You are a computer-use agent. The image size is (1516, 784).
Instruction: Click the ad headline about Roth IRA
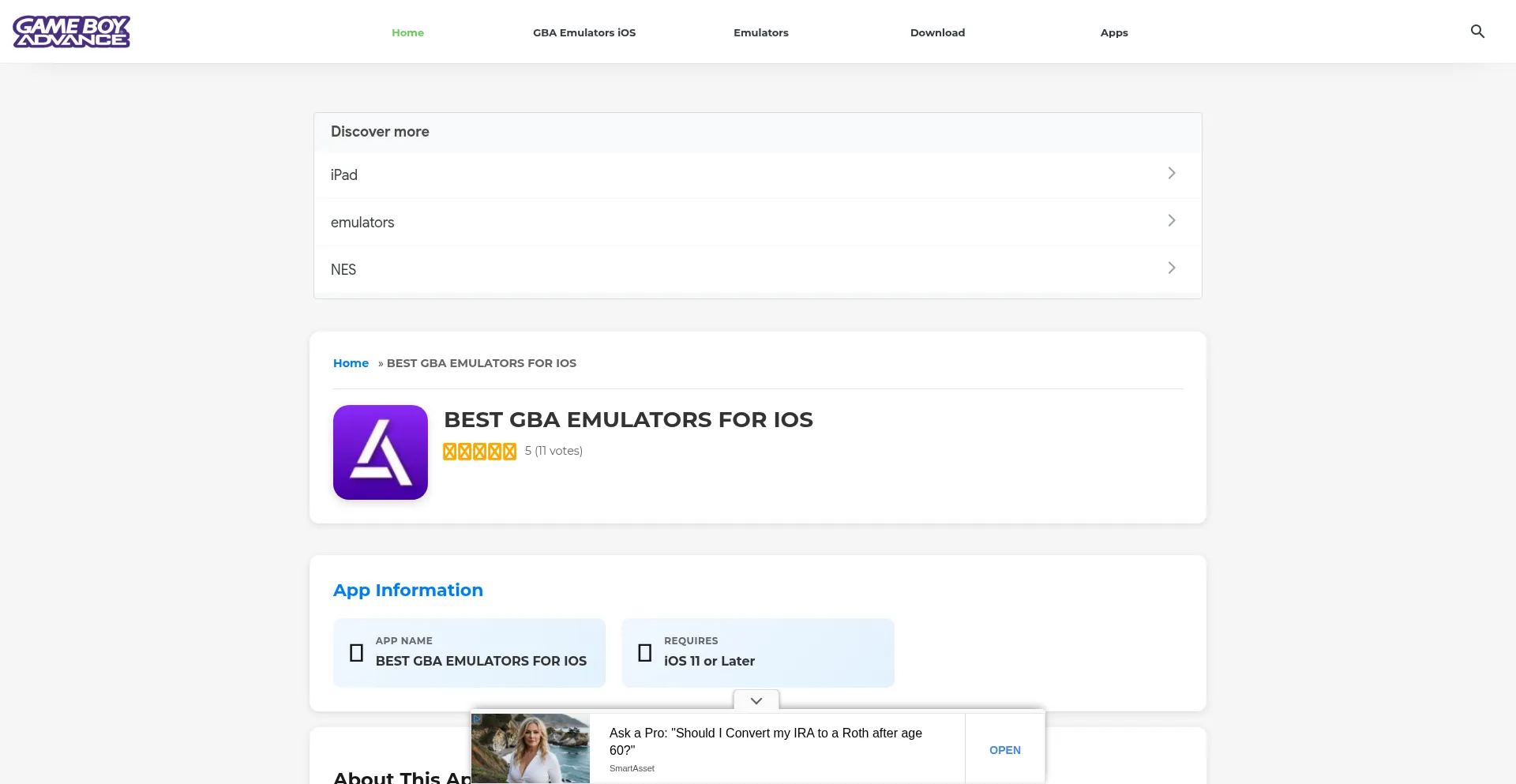click(x=766, y=741)
